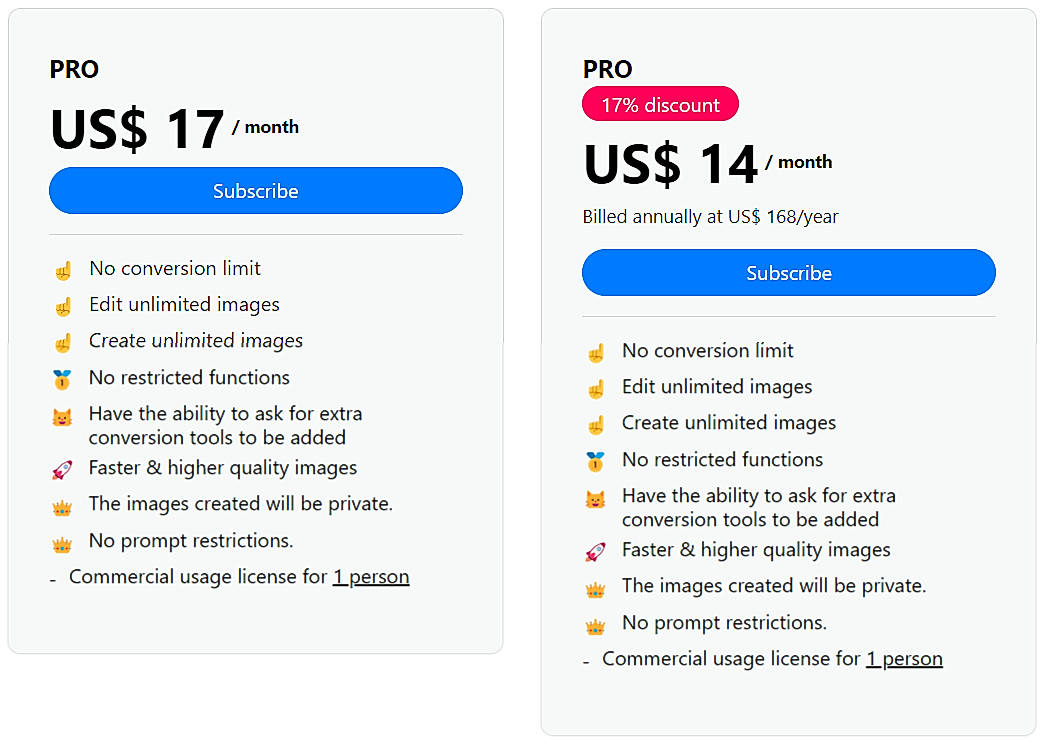Click the rocket icon beside Faster & higher quality images

(62, 467)
